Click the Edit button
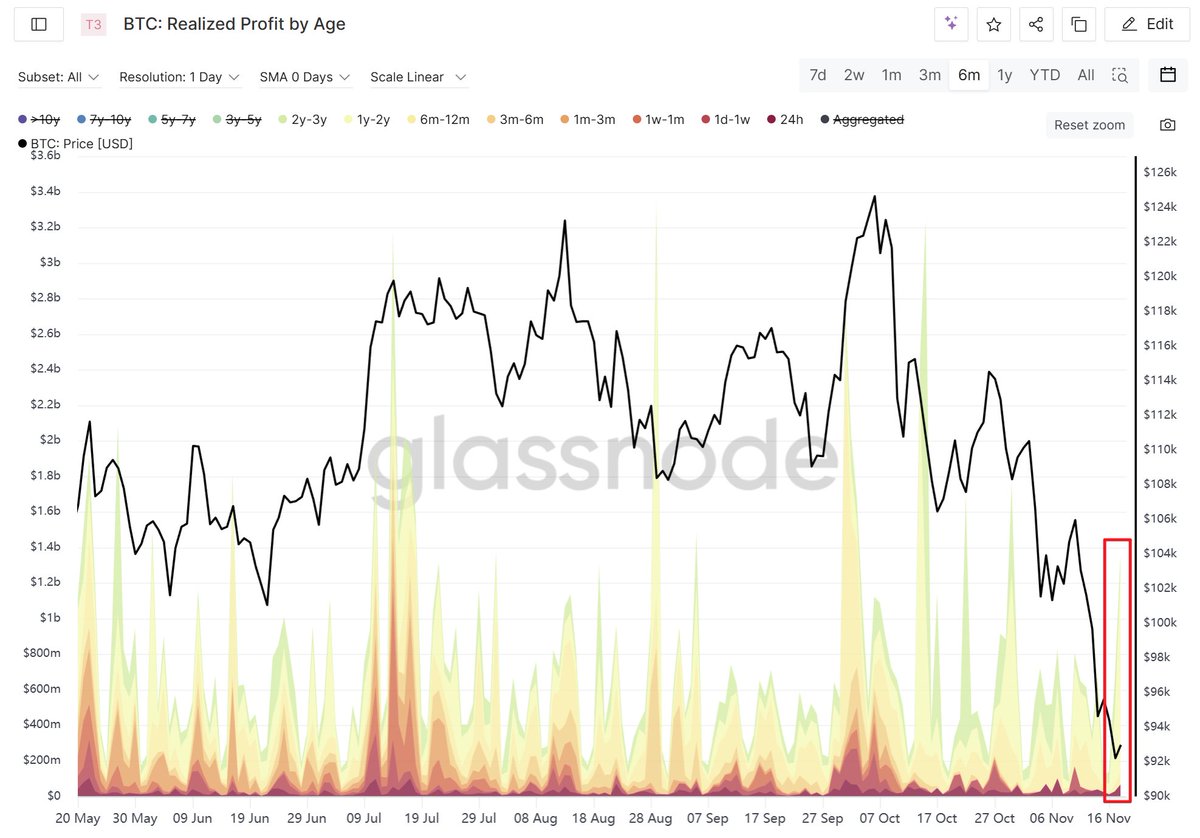Screen dimensions: 1200x838 click(1146, 24)
